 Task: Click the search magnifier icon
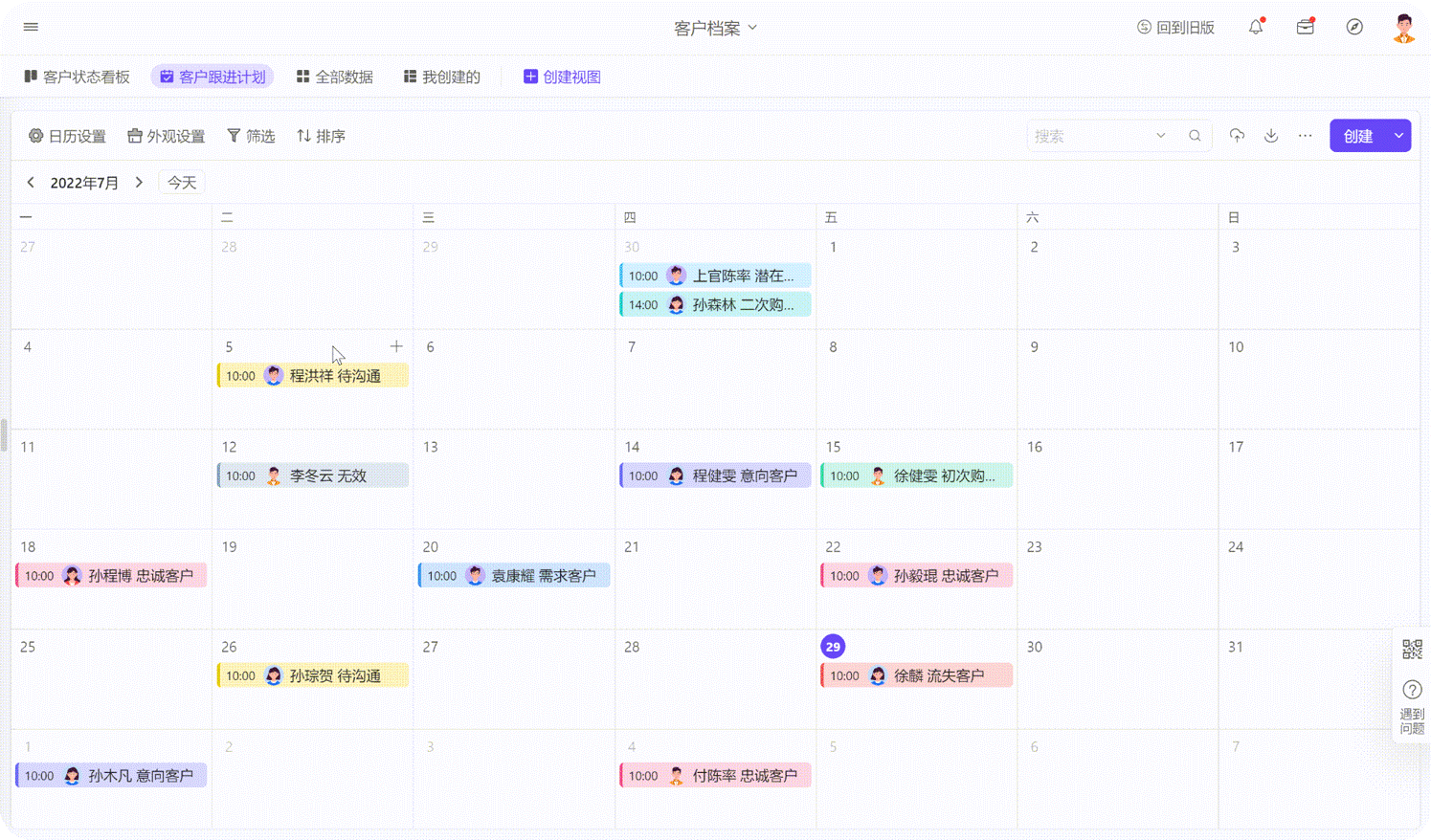tap(1195, 136)
